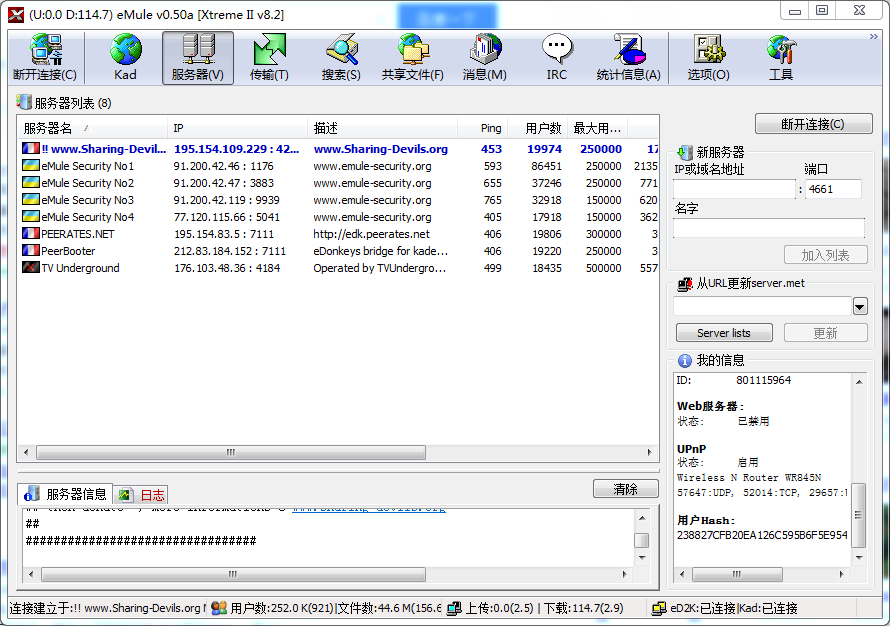Open the Tools (工具) toolbar icon
The width and height of the screenshot is (890, 626).
(780, 57)
